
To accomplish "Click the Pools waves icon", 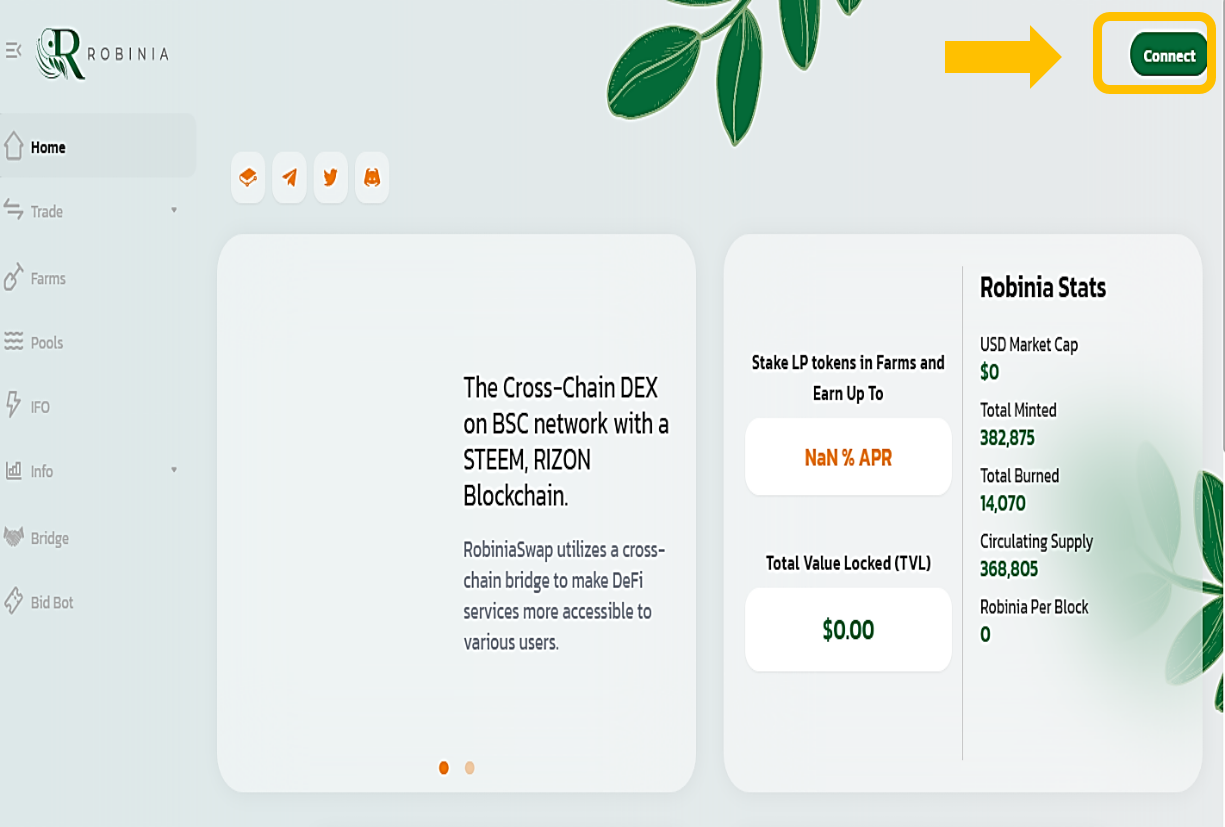I will 13,342.
